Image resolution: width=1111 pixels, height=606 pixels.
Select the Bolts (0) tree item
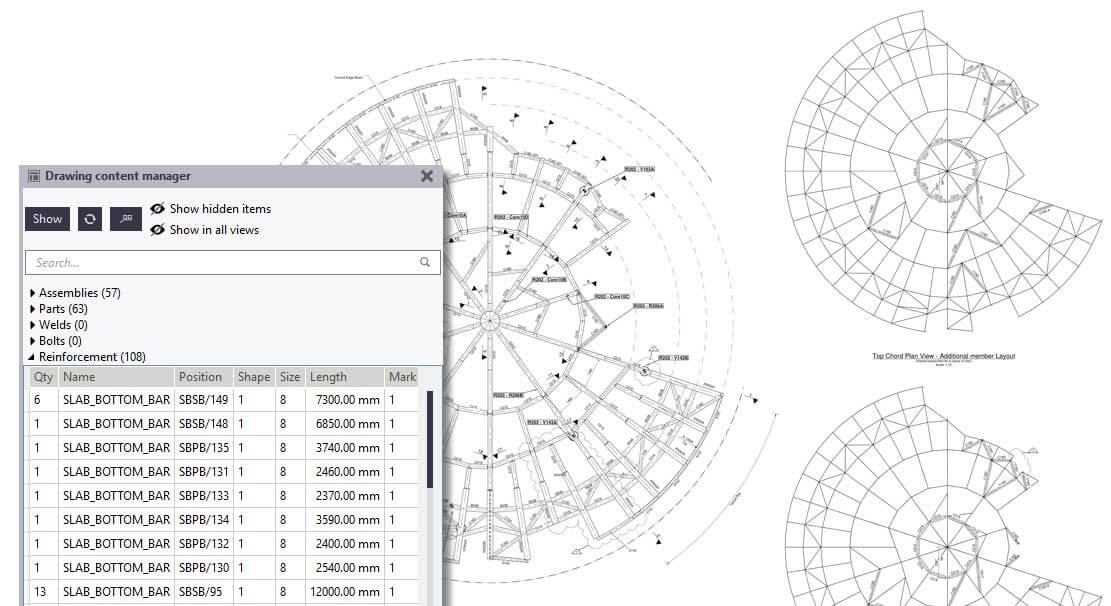point(60,341)
